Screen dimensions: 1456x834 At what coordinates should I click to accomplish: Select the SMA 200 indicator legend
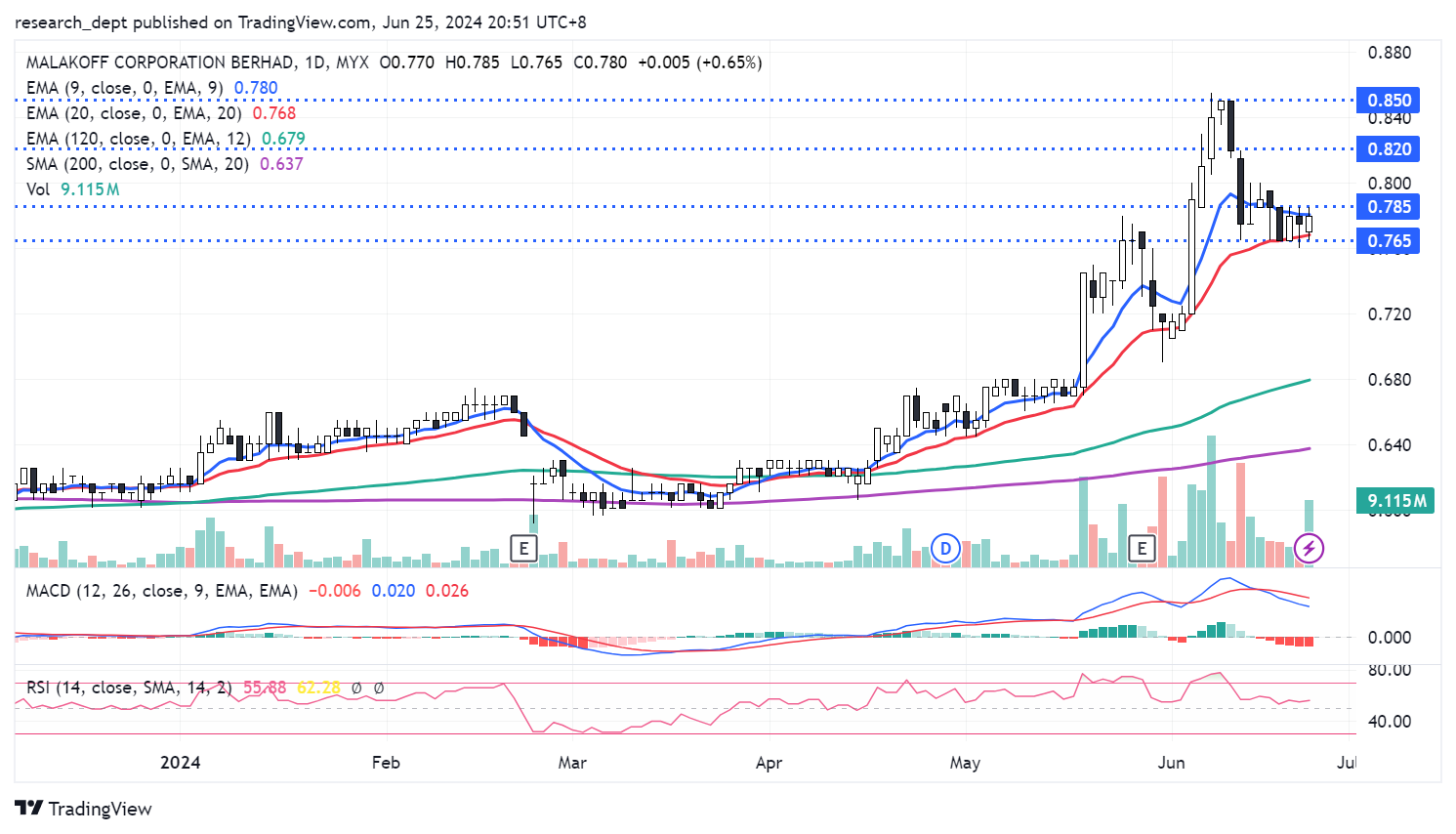(x=137, y=164)
